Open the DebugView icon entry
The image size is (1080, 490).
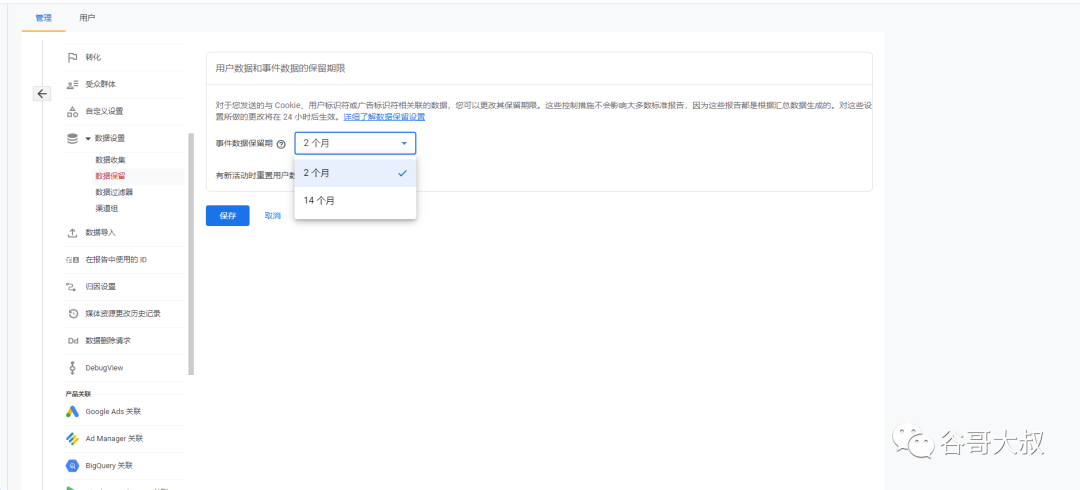[x=72, y=368]
